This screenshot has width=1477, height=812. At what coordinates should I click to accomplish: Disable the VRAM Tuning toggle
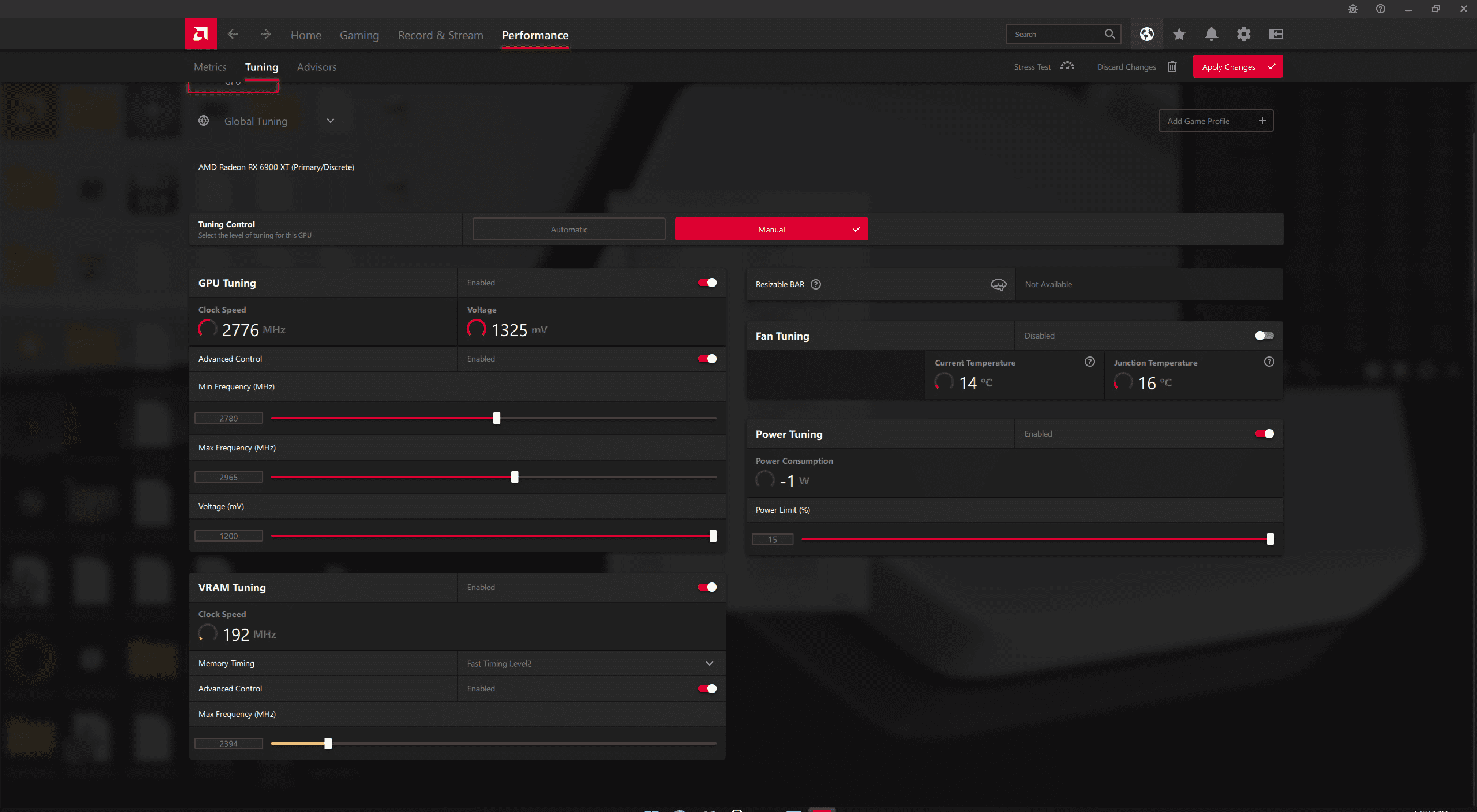(707, 587)
